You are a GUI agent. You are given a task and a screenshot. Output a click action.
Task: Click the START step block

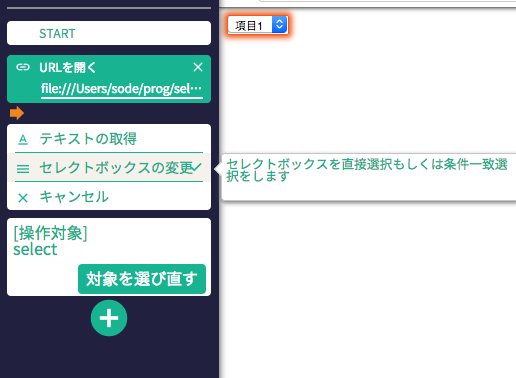point(109,33)
